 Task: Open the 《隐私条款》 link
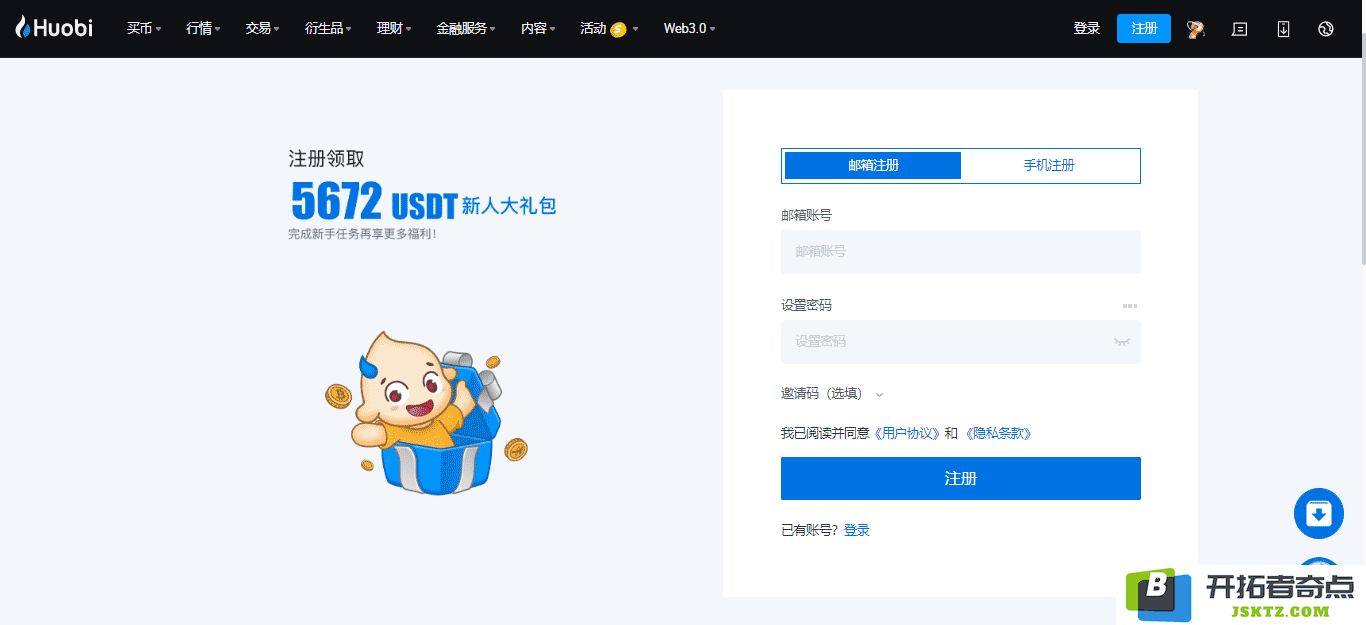[997, 434]
